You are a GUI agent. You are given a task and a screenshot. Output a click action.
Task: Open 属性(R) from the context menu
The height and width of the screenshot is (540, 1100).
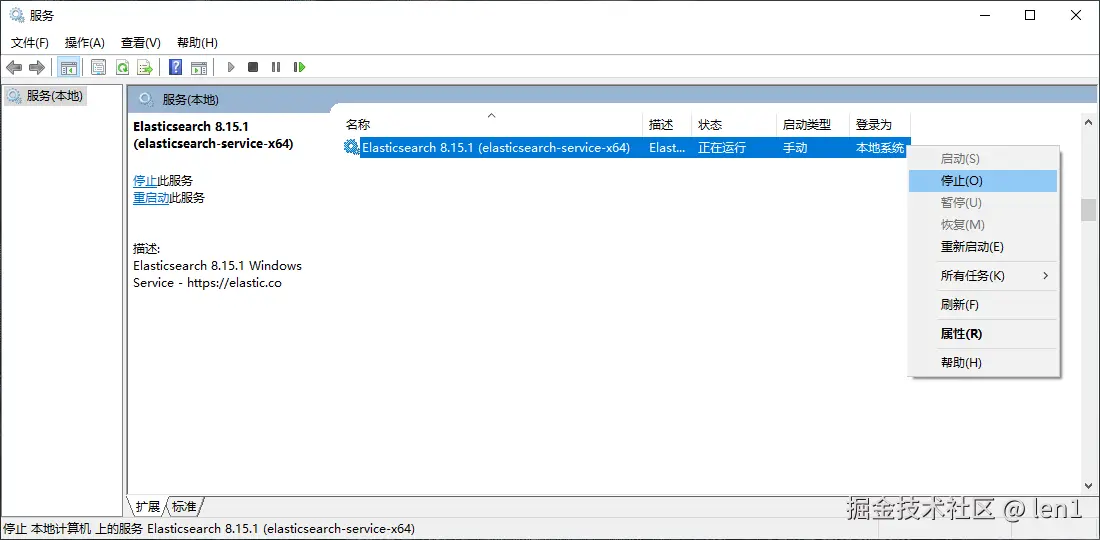click(x=983, y=334)
